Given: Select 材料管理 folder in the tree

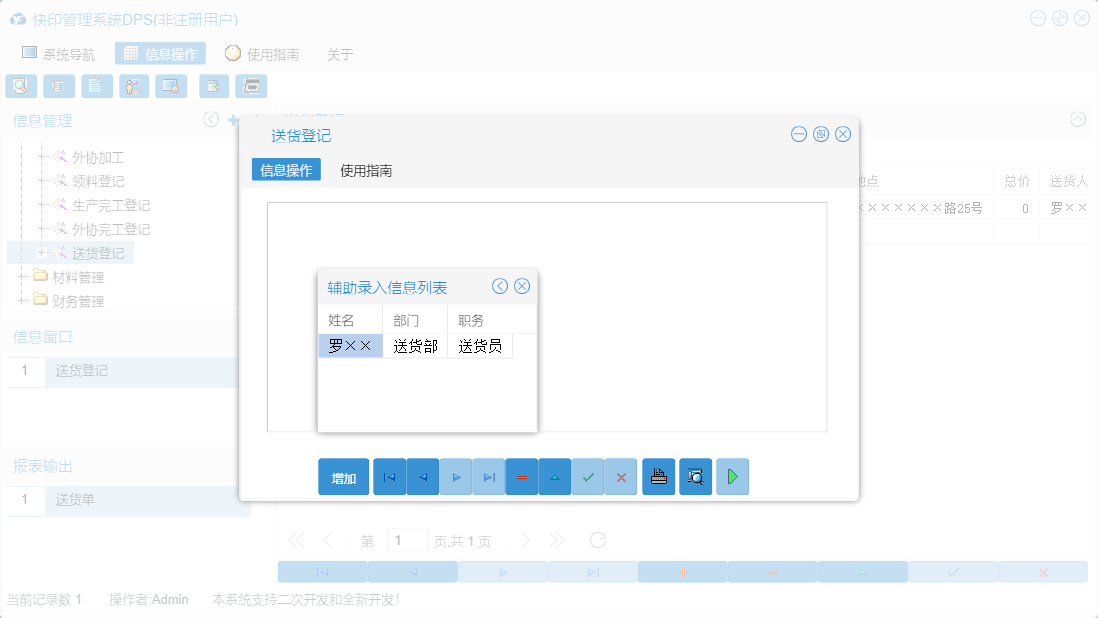Looking at the screenshot, I should (78, 277).
